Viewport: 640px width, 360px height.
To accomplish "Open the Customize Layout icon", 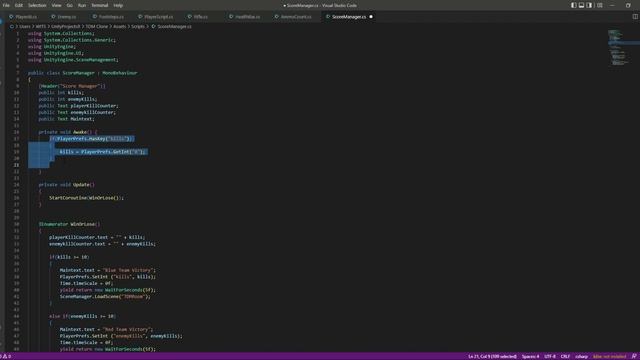I will [600, 5].
